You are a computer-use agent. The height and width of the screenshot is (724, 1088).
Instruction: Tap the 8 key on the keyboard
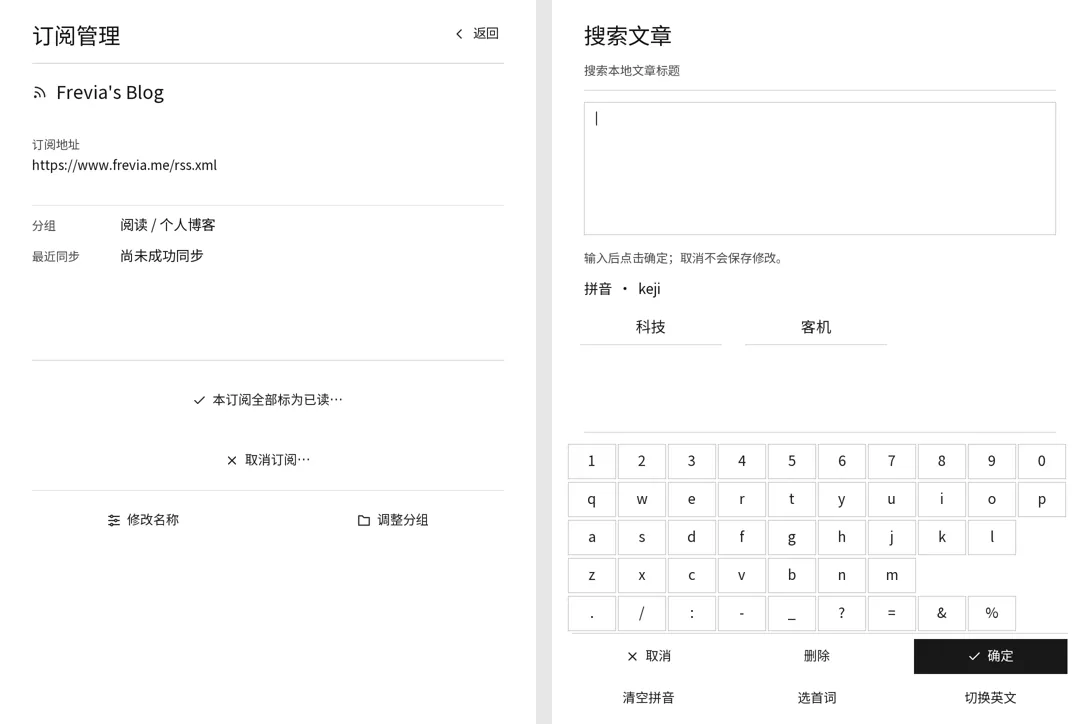(x=942, y=462)
